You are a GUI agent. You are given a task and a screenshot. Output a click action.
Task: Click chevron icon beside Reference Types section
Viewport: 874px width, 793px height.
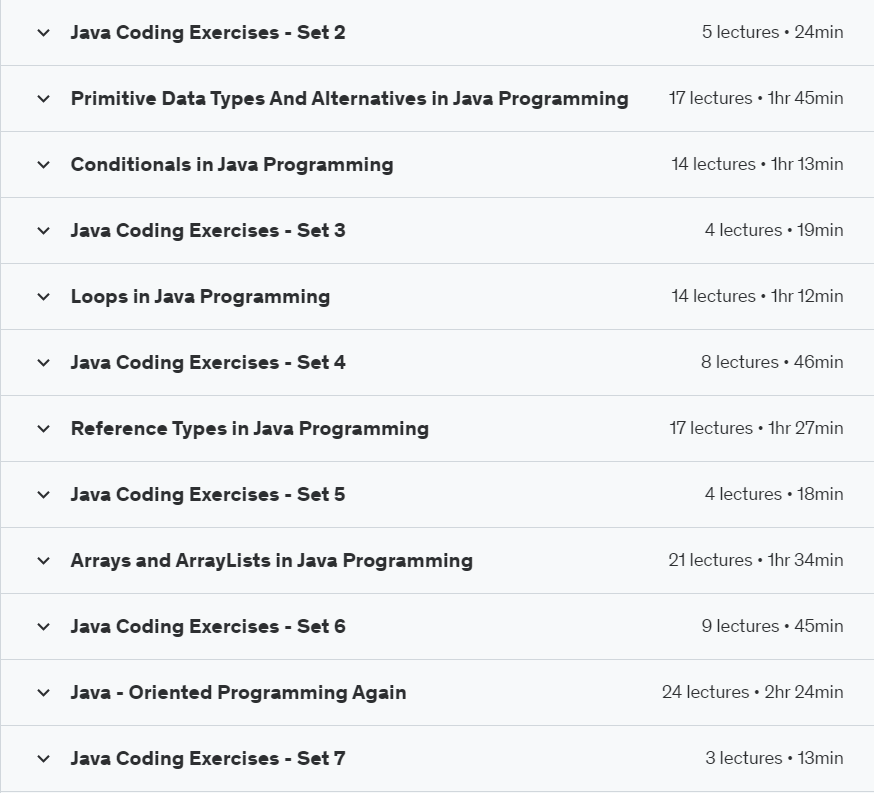click(x=43, y=429)
